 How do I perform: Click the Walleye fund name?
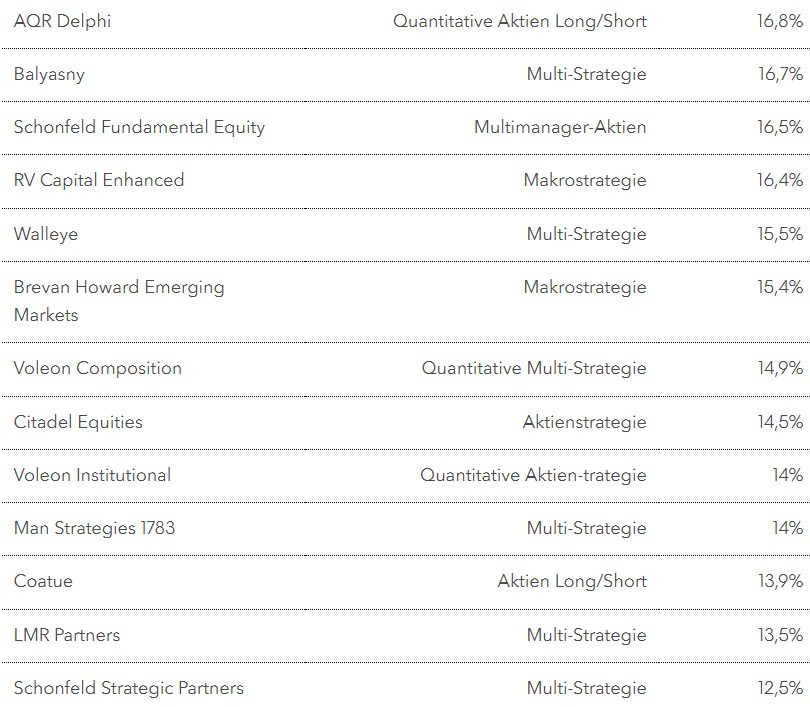[x=46, y=234]
